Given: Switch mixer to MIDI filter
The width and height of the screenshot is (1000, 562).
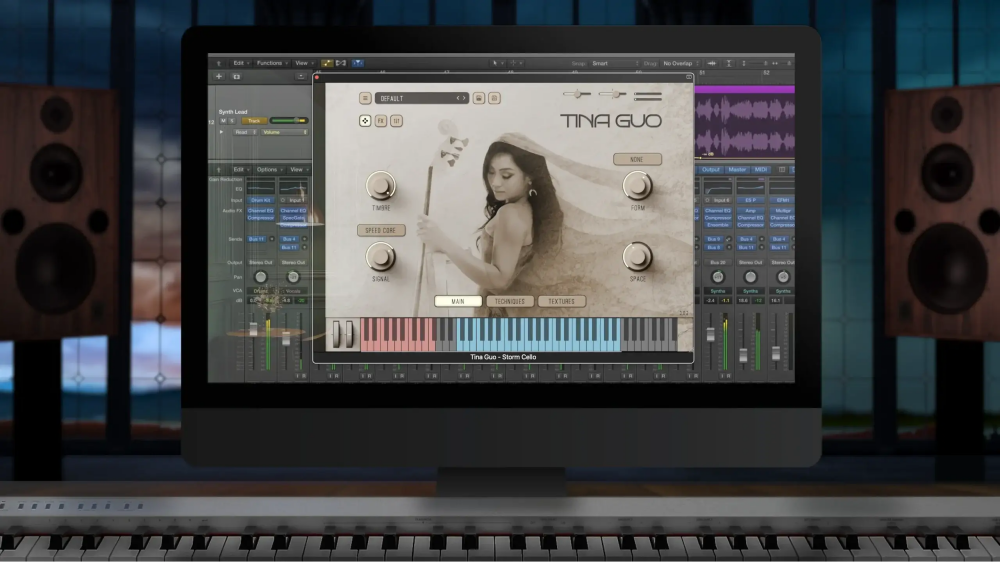Looking at the screenshot, I should click(x=761, y=170).
